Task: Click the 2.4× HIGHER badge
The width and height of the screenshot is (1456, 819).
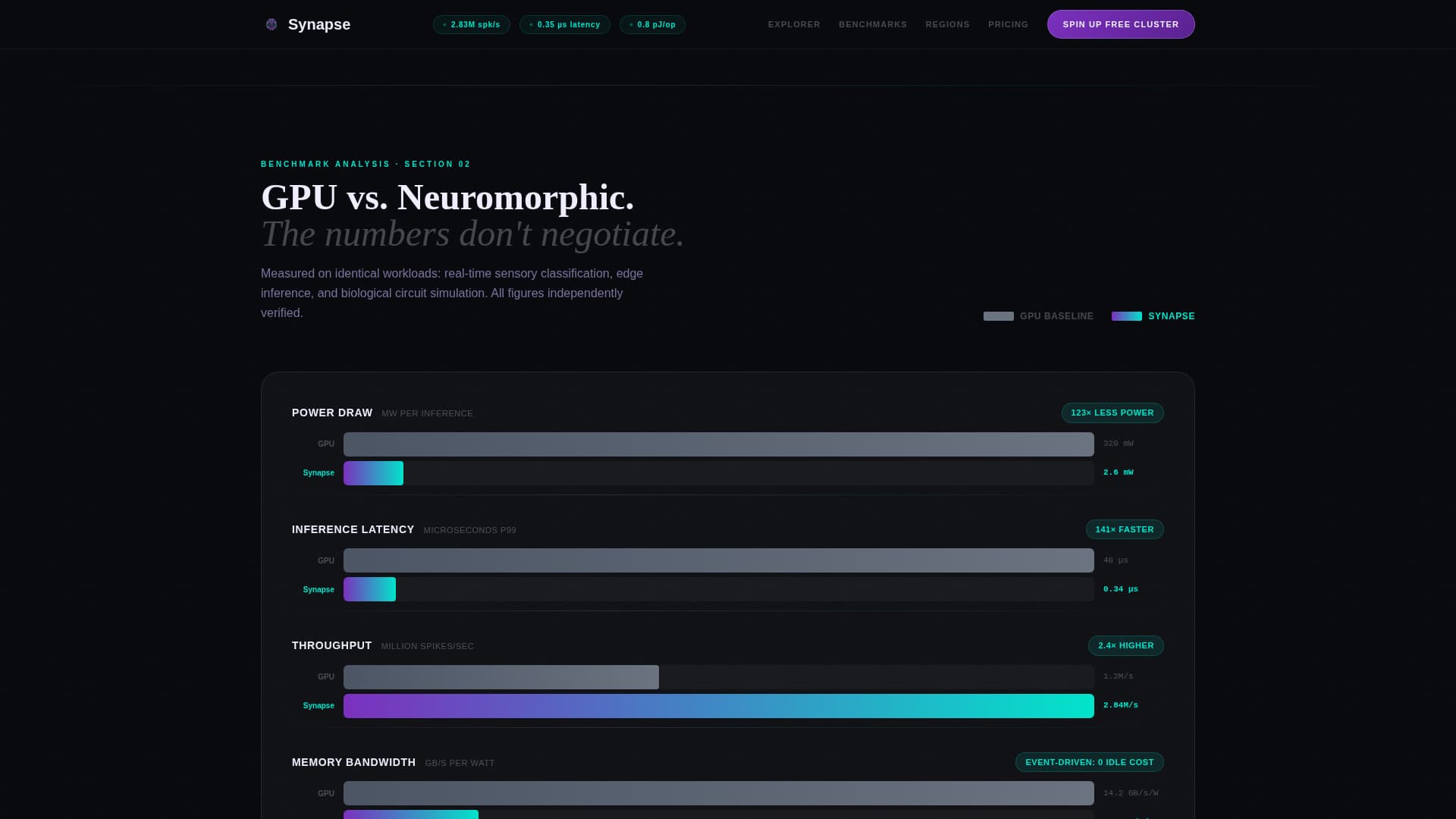Action: point(1126,645)
